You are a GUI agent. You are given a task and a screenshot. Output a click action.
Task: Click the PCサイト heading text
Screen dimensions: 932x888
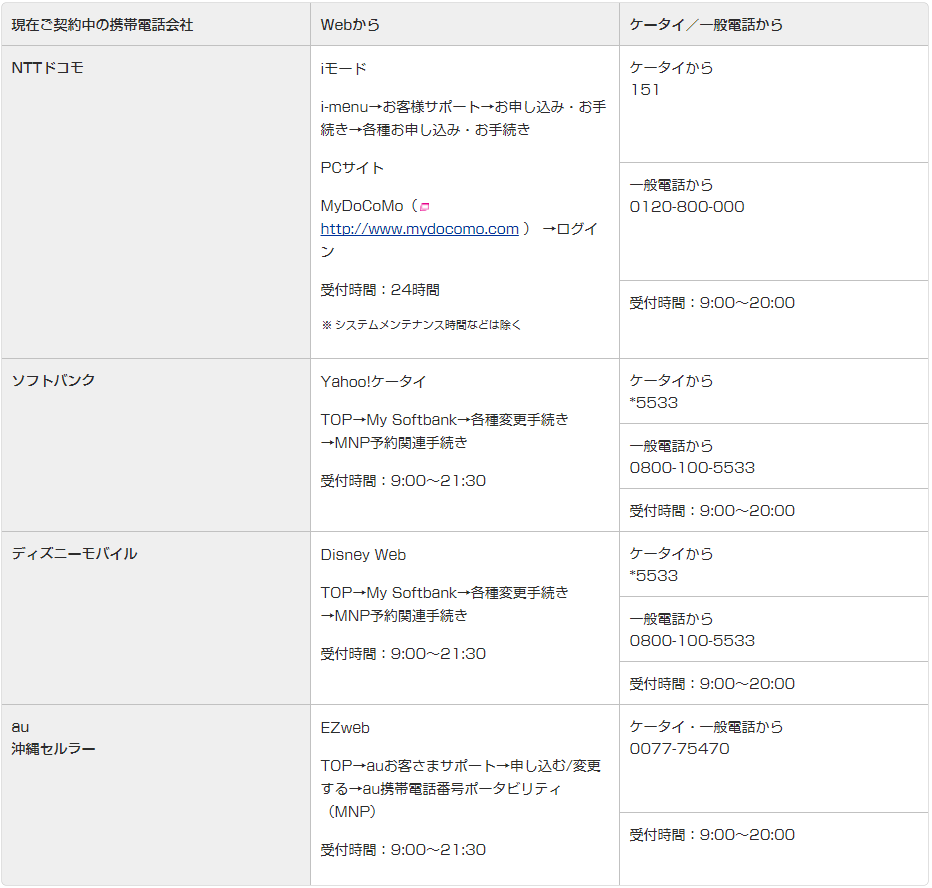(x=352, y=168)
